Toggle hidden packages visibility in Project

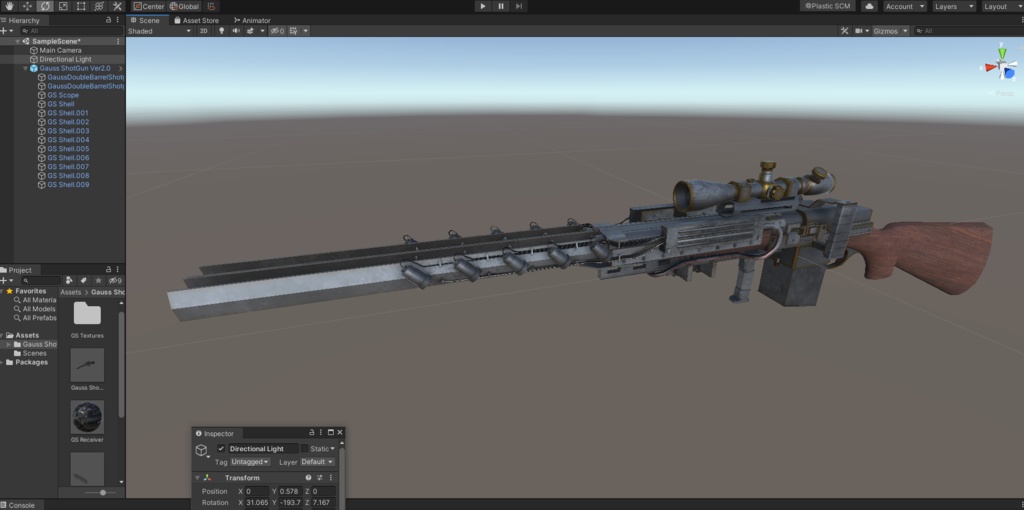point(115,280)
